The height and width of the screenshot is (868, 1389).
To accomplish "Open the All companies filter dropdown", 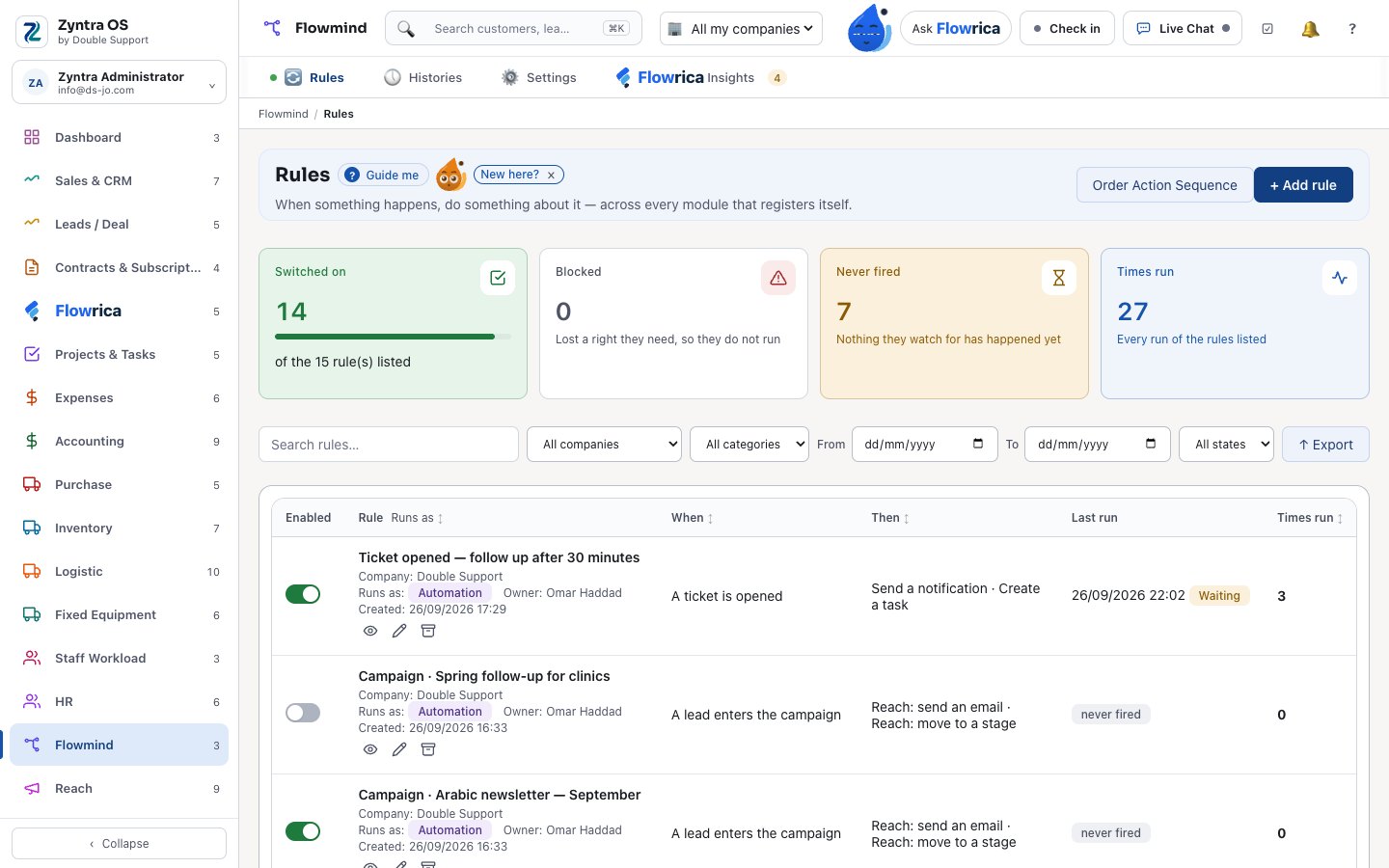I will (604, 445).
